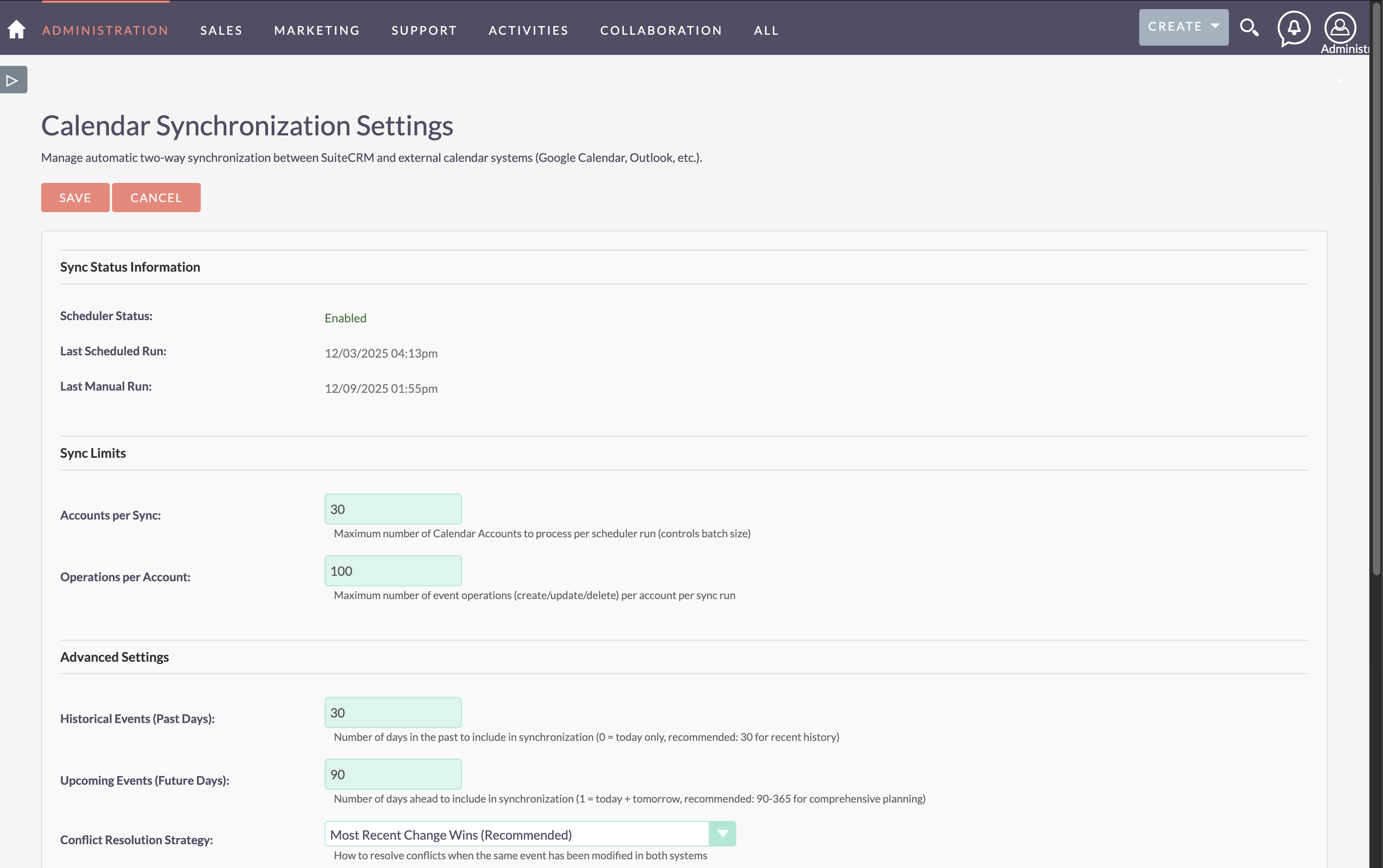Image resolution: width=1383 pixels, height=868 pixels.
Task: Focus the Accounts per Sync field
Action: (393, 509)
